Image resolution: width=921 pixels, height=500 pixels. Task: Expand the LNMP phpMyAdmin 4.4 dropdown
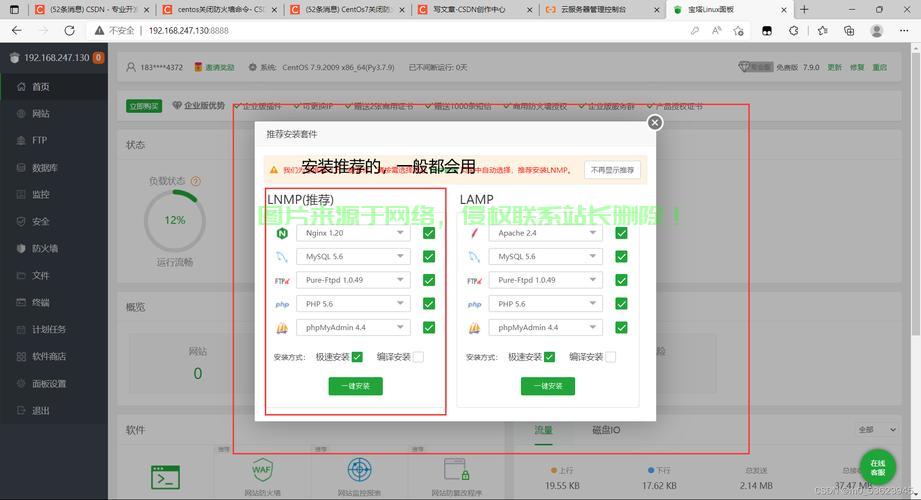click(x=353, y=327)
